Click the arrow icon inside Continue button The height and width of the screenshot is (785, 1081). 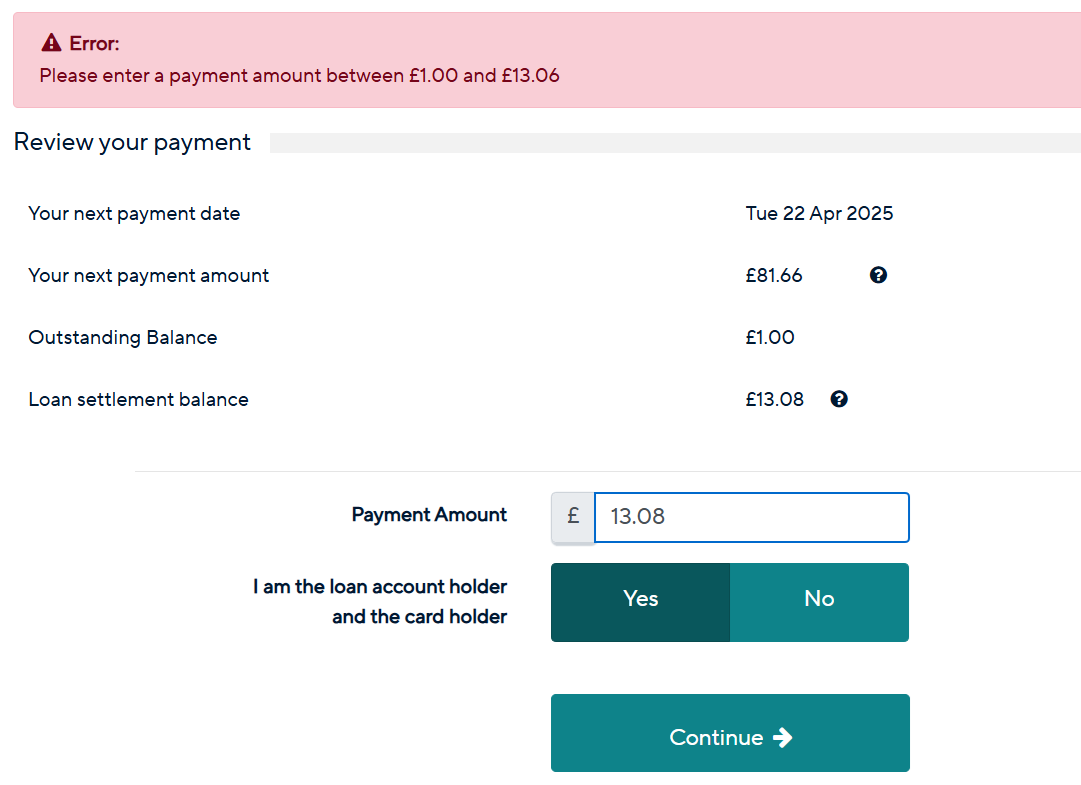click(782, 737)
